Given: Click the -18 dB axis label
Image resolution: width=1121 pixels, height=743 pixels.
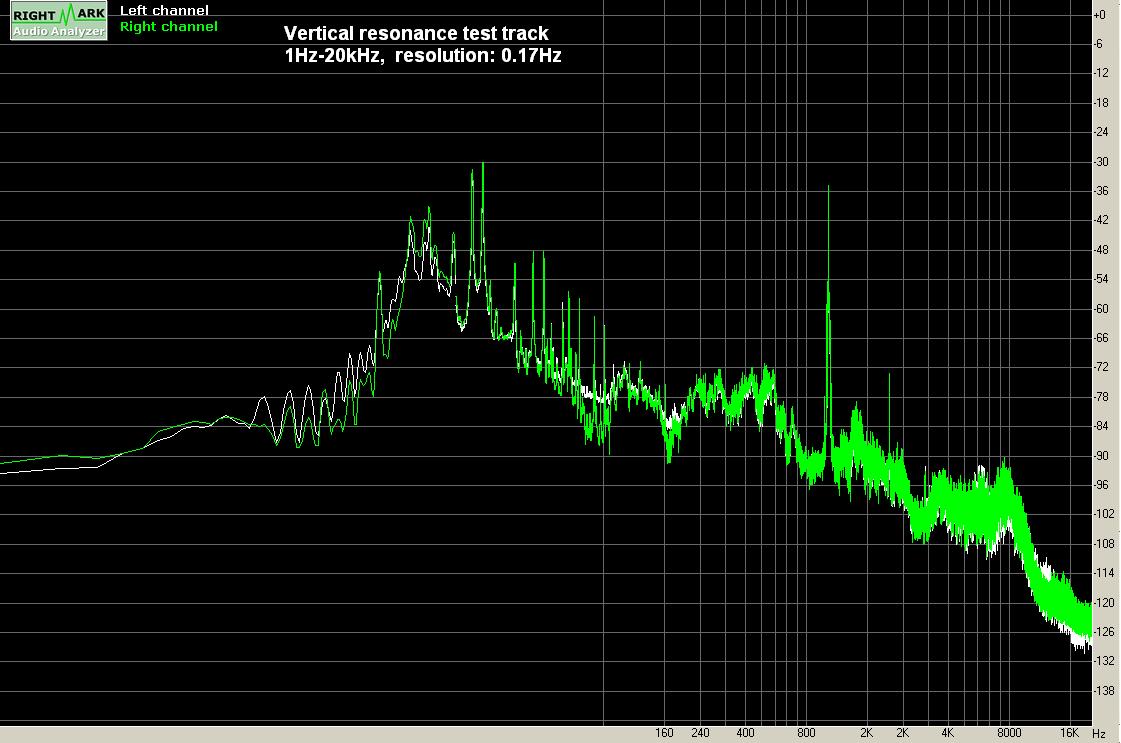Looking at the screenshot, I should click(1101, 103).
